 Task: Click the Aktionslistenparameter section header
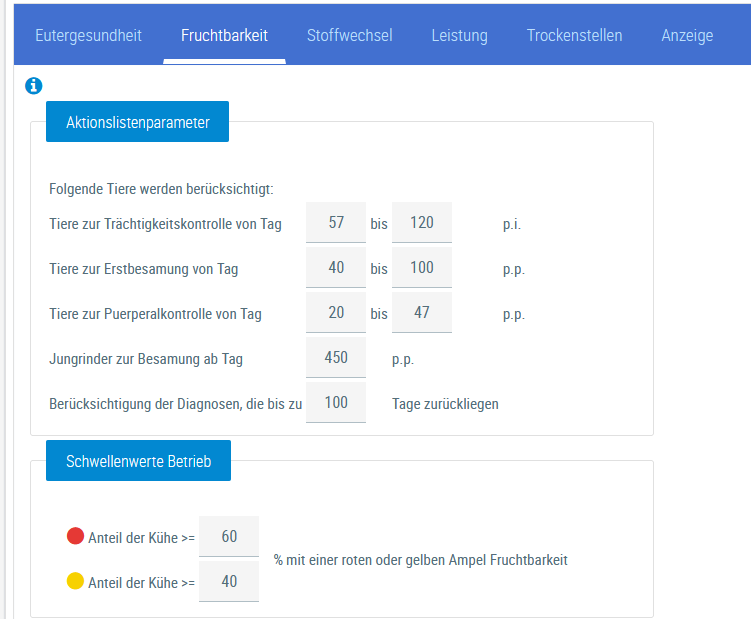(x=138, y=123)
